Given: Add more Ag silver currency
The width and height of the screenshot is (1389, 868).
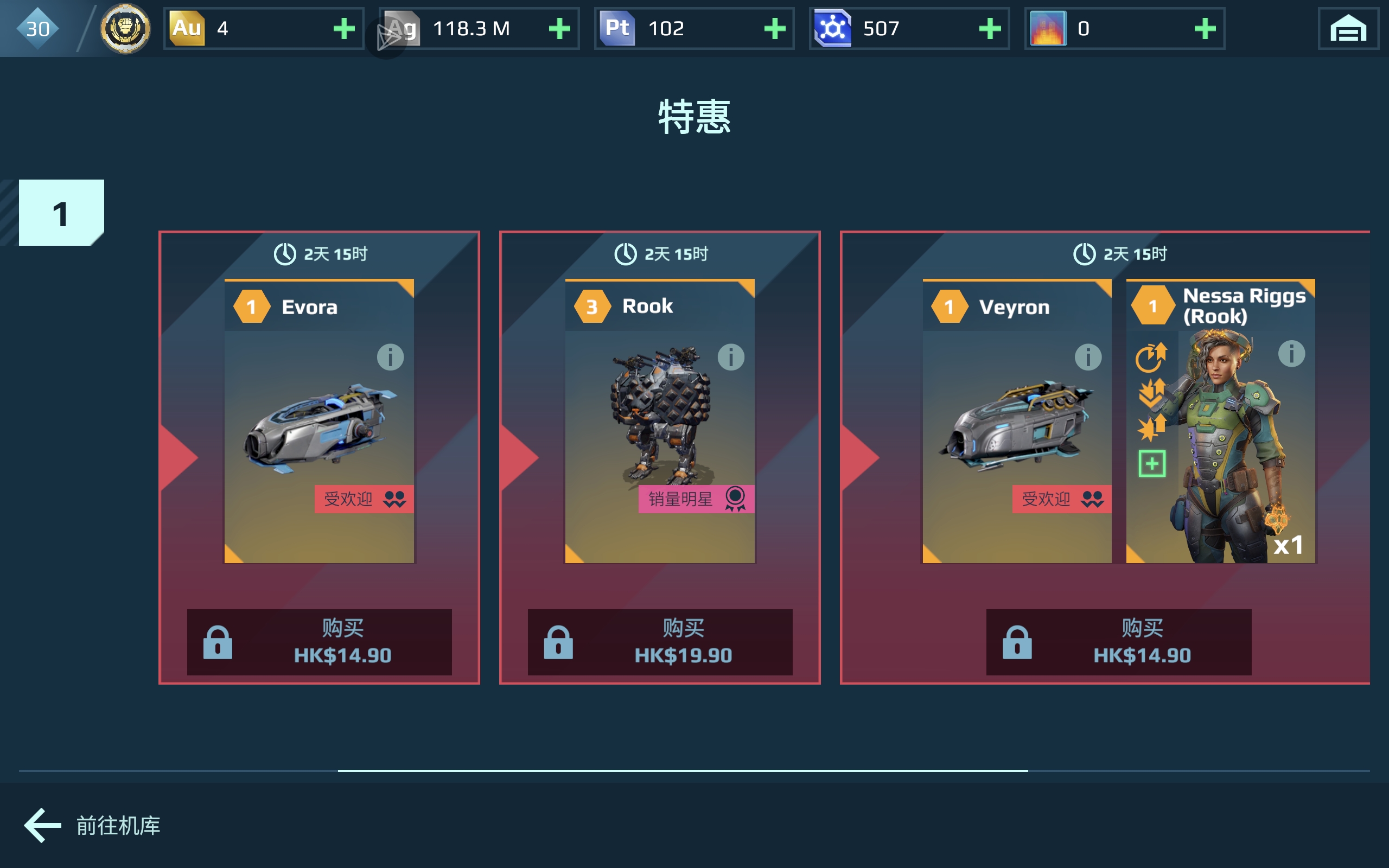Looking at the screenshot, I should (x=559, y=29).
